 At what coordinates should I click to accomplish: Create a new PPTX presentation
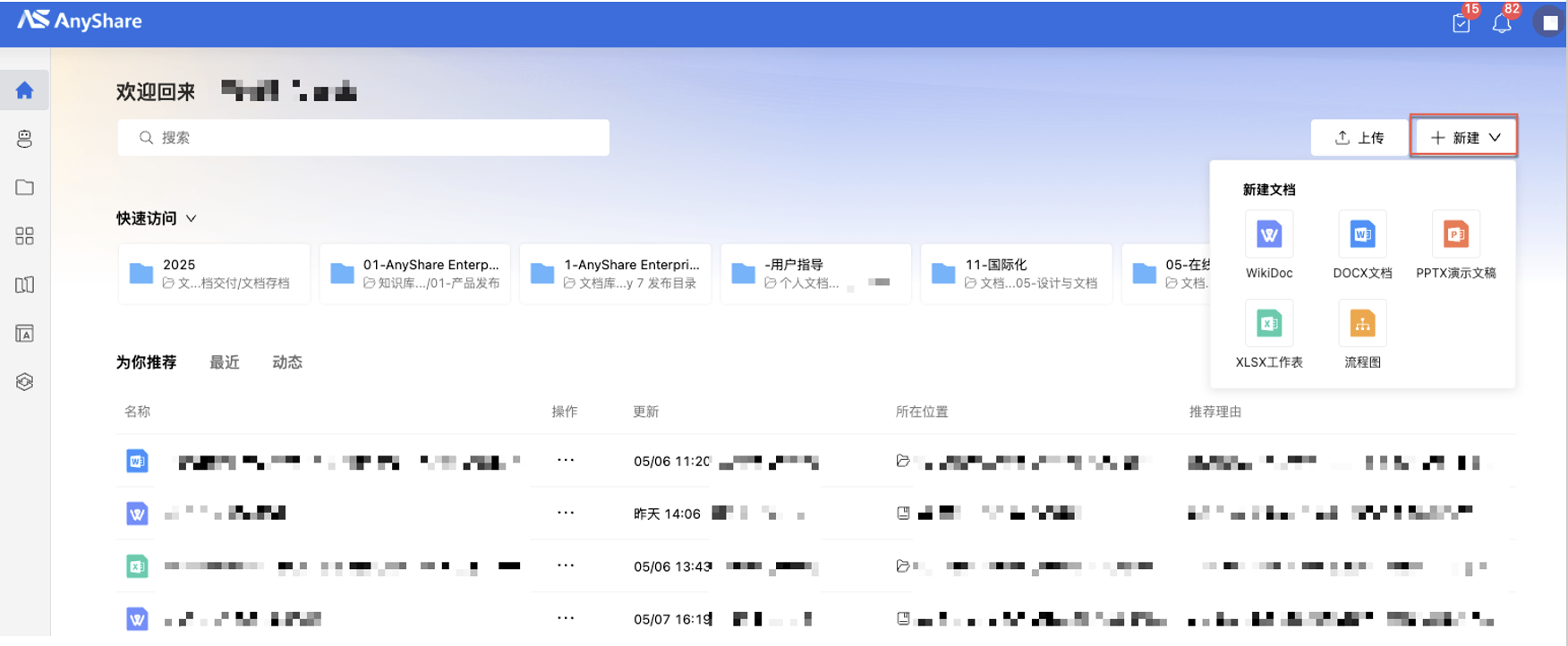pyautogui.click(x=1455, y=235)
